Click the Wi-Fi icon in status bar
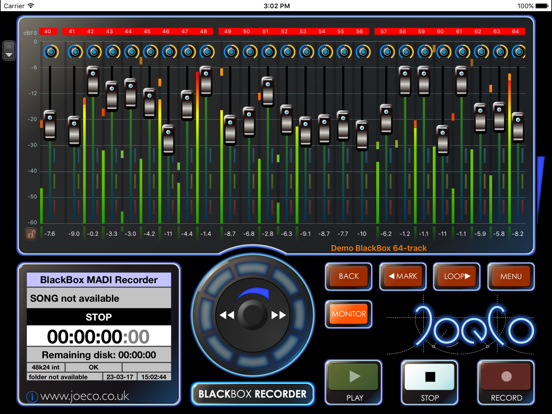 tap(31, 6)
